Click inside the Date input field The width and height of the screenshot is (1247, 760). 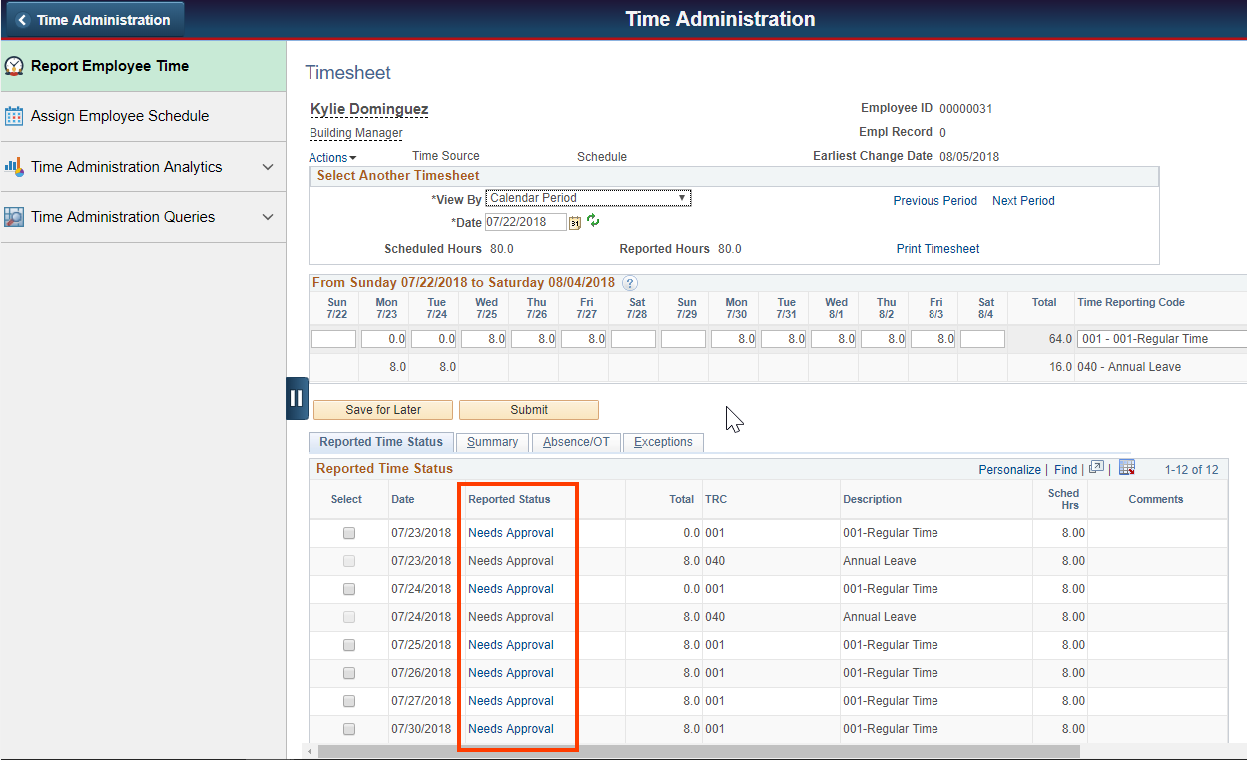coord(527,221)
